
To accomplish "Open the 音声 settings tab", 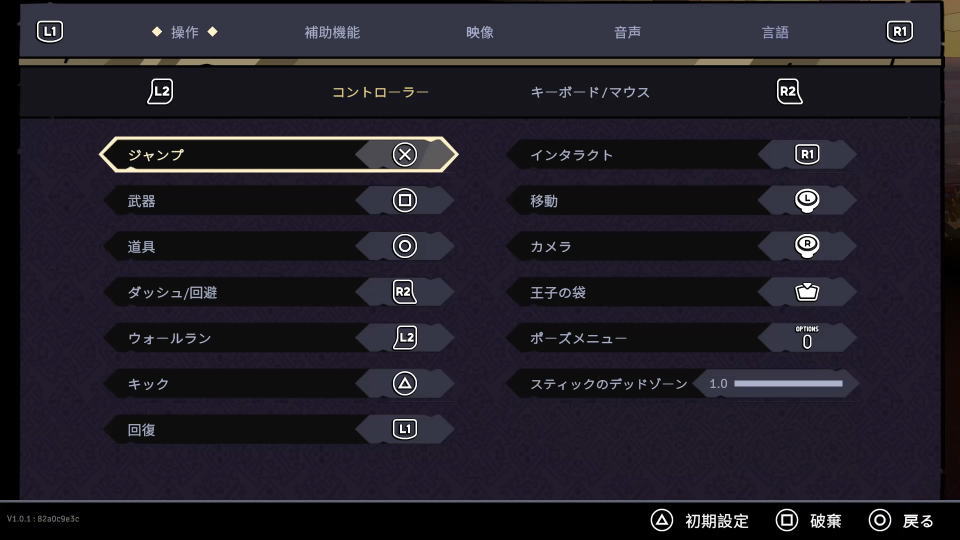I will coord(627,32).
